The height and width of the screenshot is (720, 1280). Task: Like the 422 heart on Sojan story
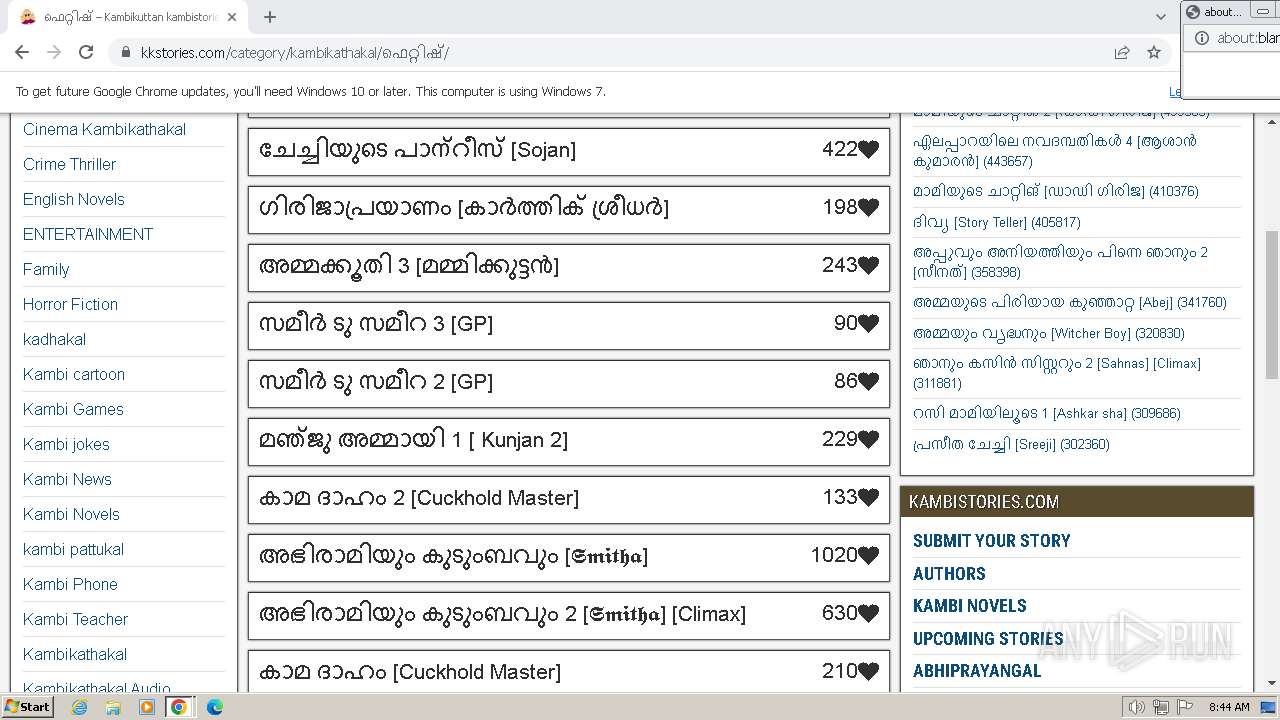(x=868, y=150)
